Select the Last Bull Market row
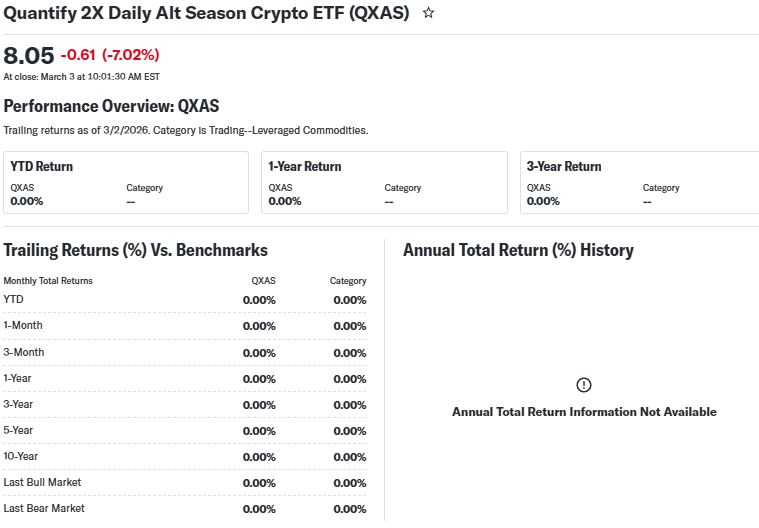Viewport: 759px width, 528px height. click(x=185, y=483)
